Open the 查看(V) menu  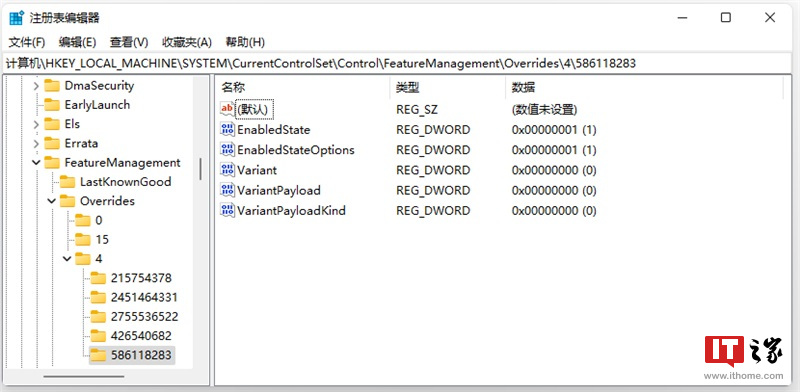coord(129,42)
